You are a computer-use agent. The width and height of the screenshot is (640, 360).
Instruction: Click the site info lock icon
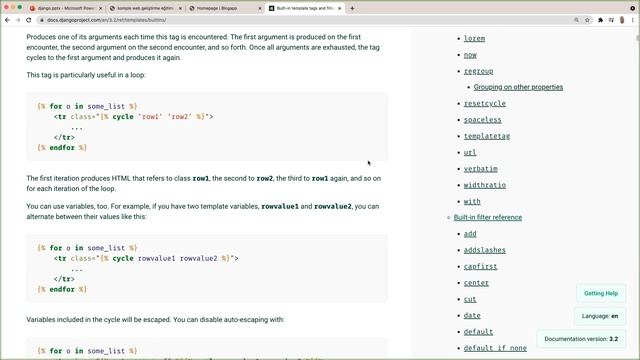(x=42, y=20)
